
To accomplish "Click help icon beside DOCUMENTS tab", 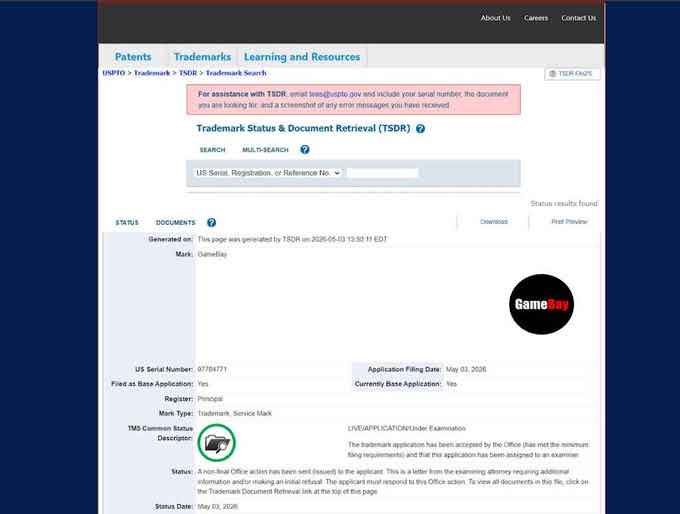I will tap(211, 223).
